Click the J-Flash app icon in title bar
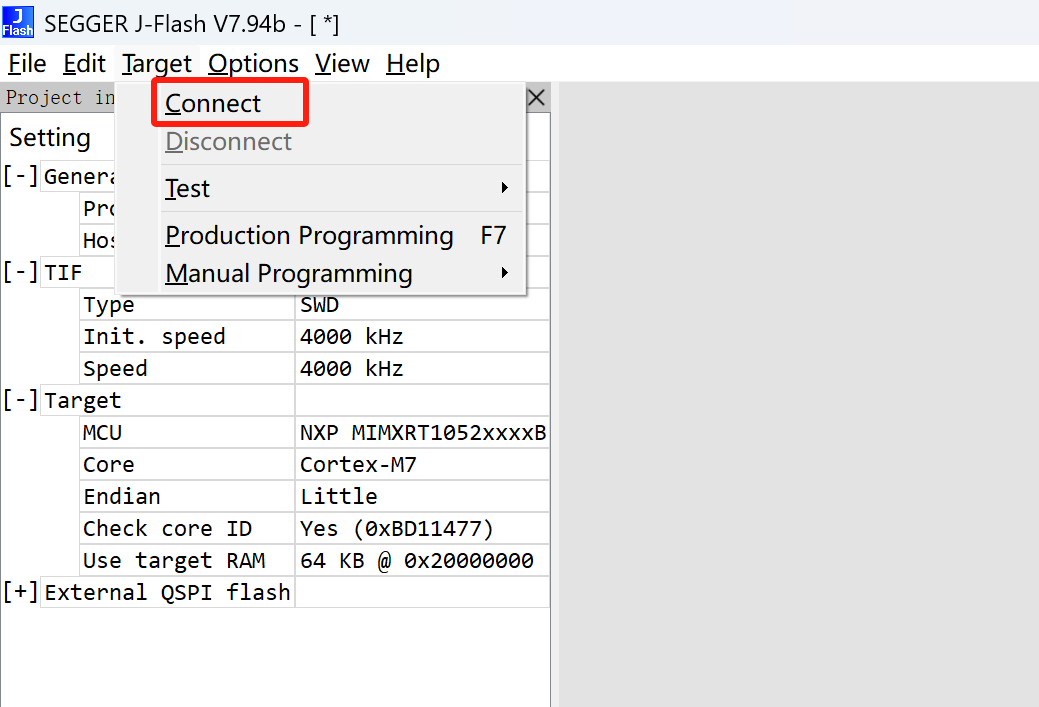The height and width of the screenshot is (707, 1039). [x=18, y=22]
